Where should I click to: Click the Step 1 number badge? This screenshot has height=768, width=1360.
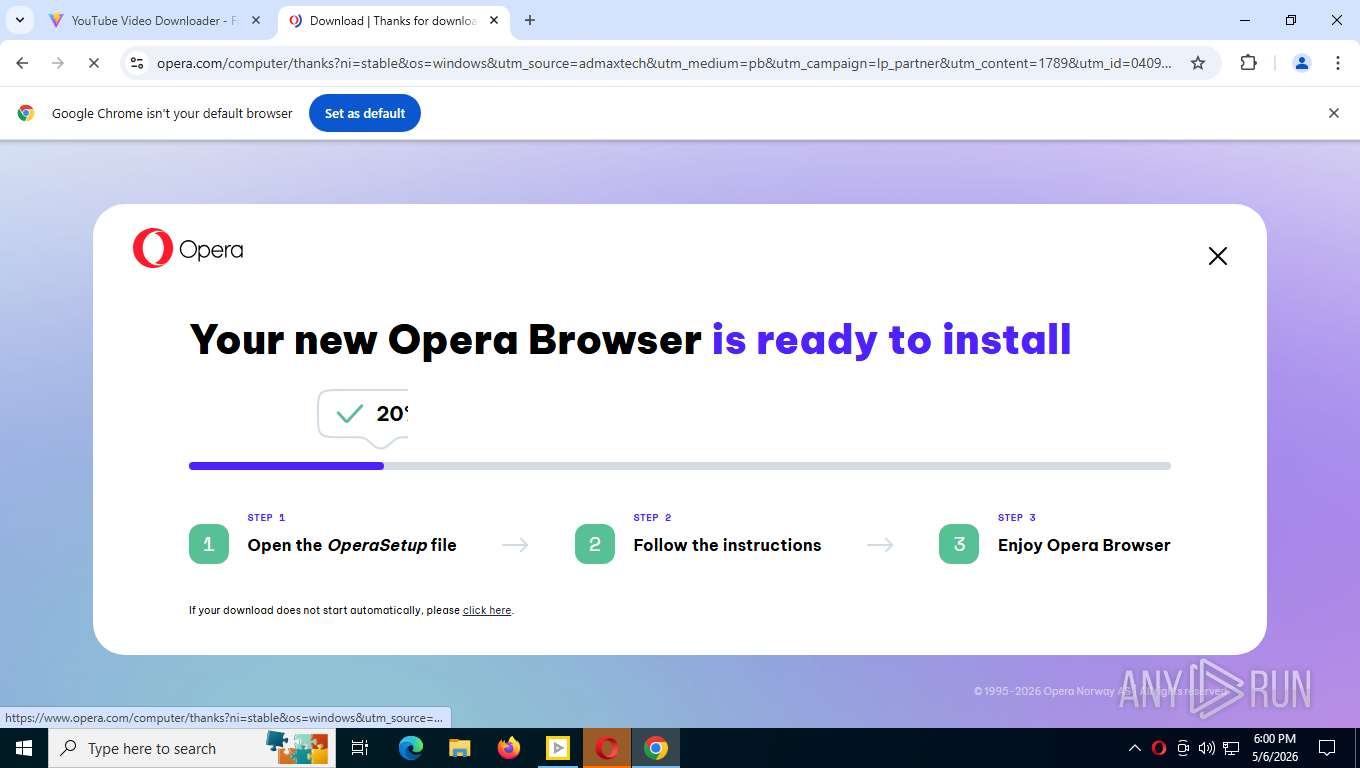click(209, 544)
